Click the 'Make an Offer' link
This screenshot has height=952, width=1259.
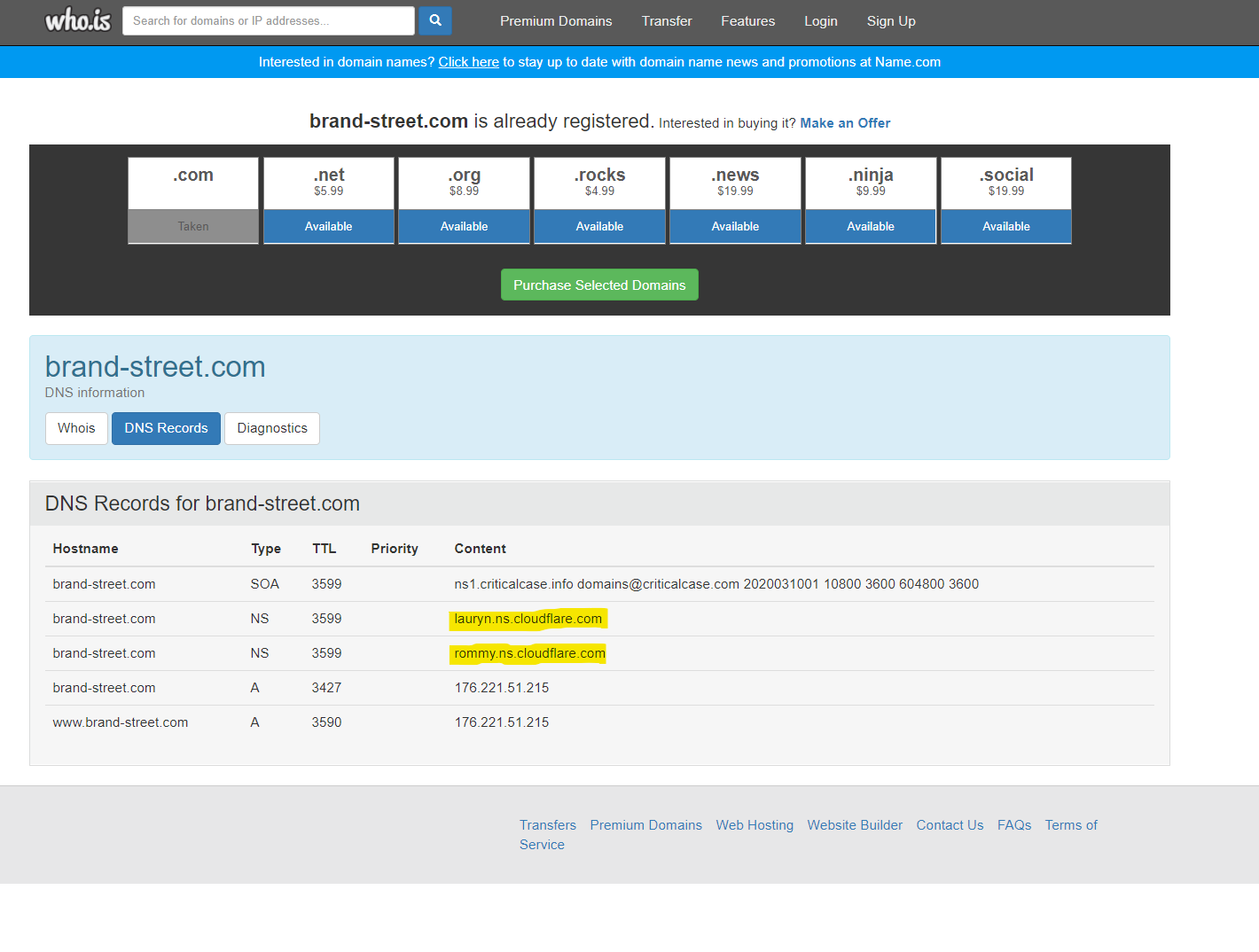845,123
